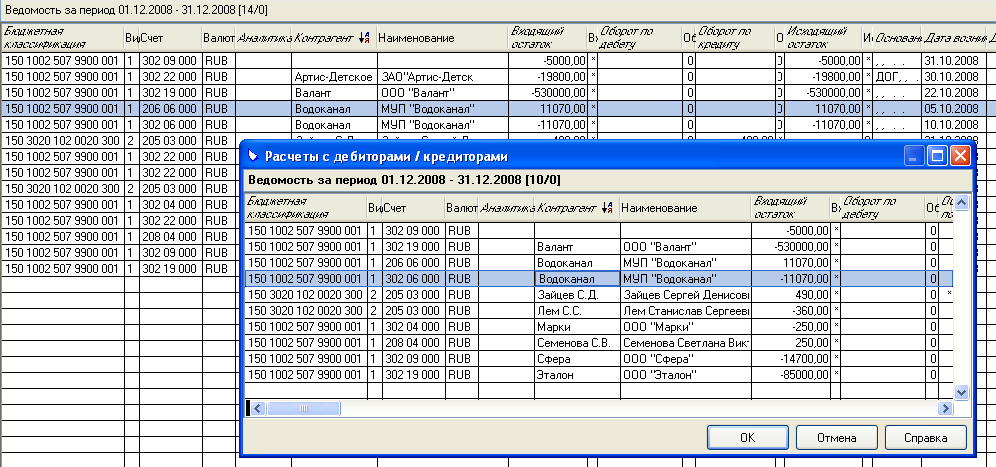This screenshot has height=467, width=996.
Task: Maximize the Расчеты с дебиторами dialog
Action: [x=936, y=156]
